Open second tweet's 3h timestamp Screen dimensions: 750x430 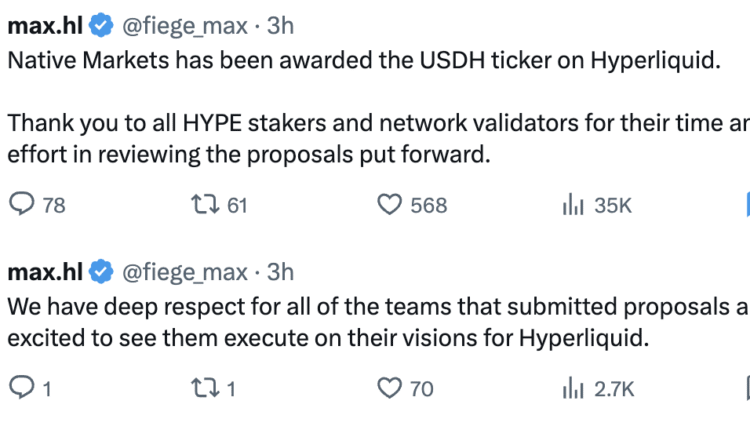pyautogui.click(x=281, y=270)
